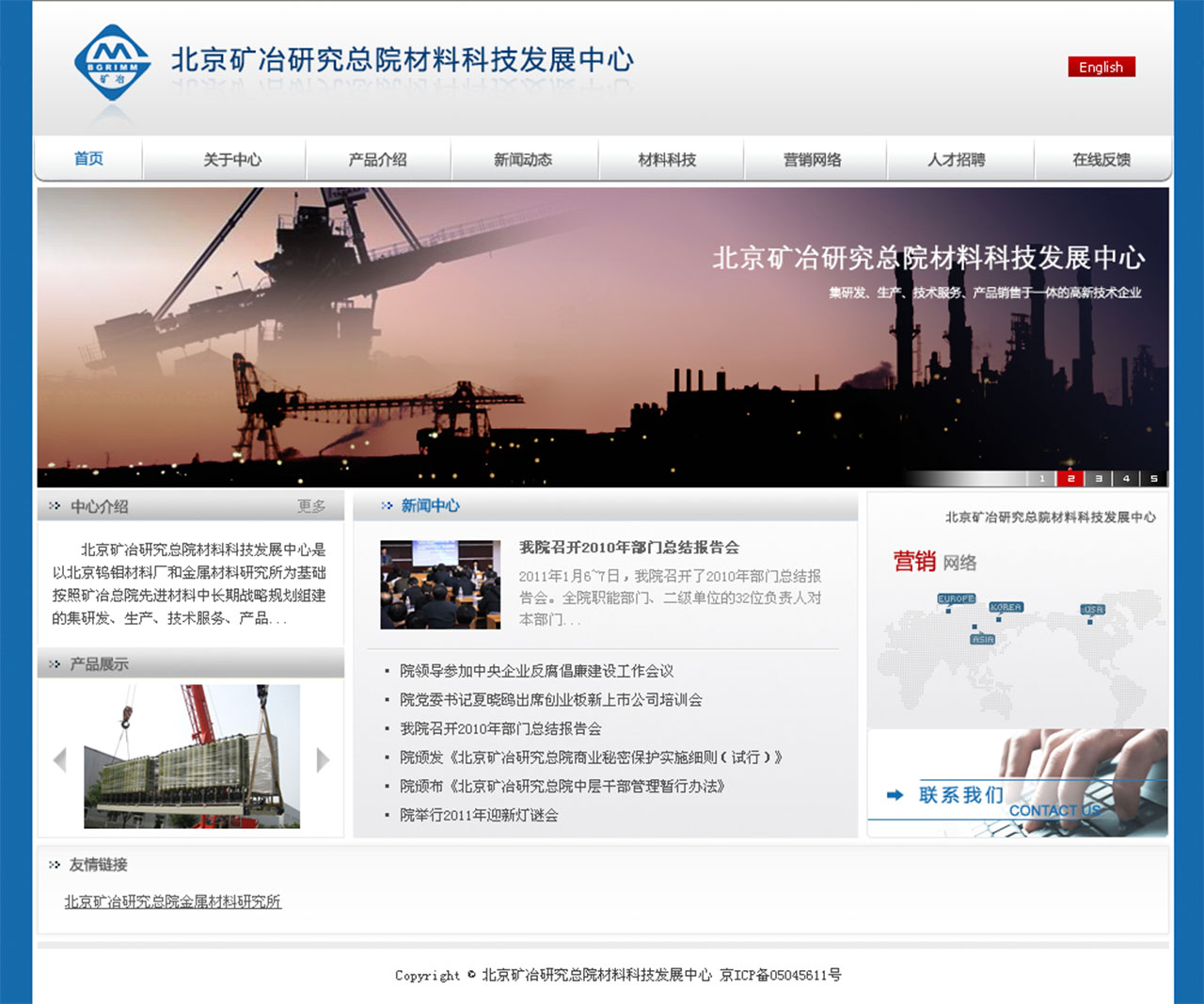The image size is (1204, 1004).
Task: Jump to banner slide 5
Action: pyautogui.click(x=1154, y=478)
